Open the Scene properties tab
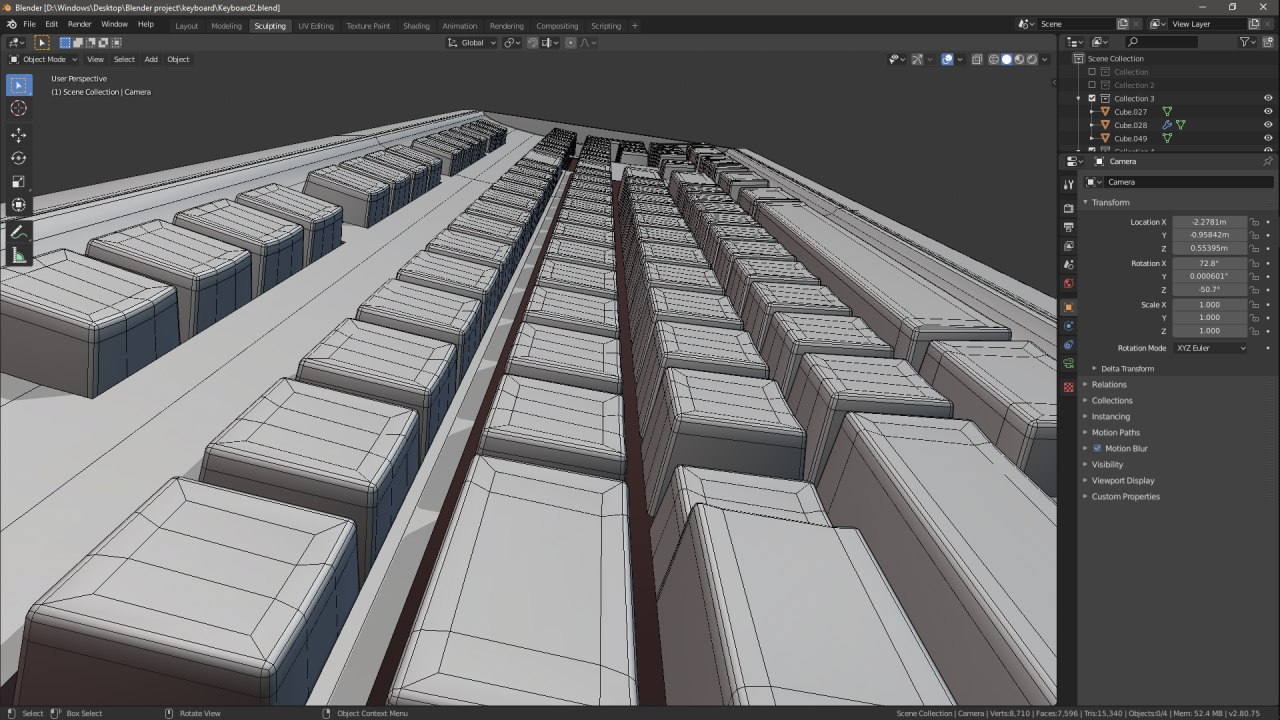 click(1068, 265)
